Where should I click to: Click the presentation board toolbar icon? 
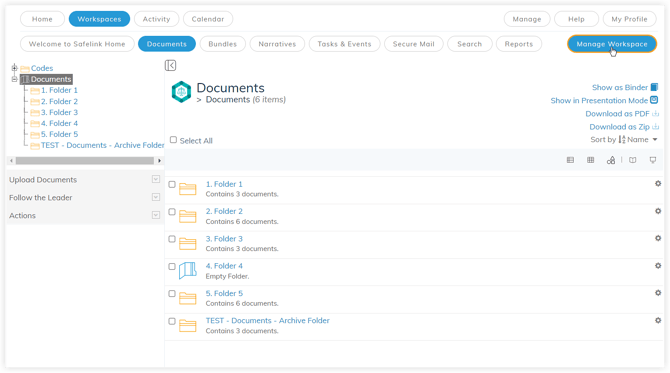coord(653,160)
